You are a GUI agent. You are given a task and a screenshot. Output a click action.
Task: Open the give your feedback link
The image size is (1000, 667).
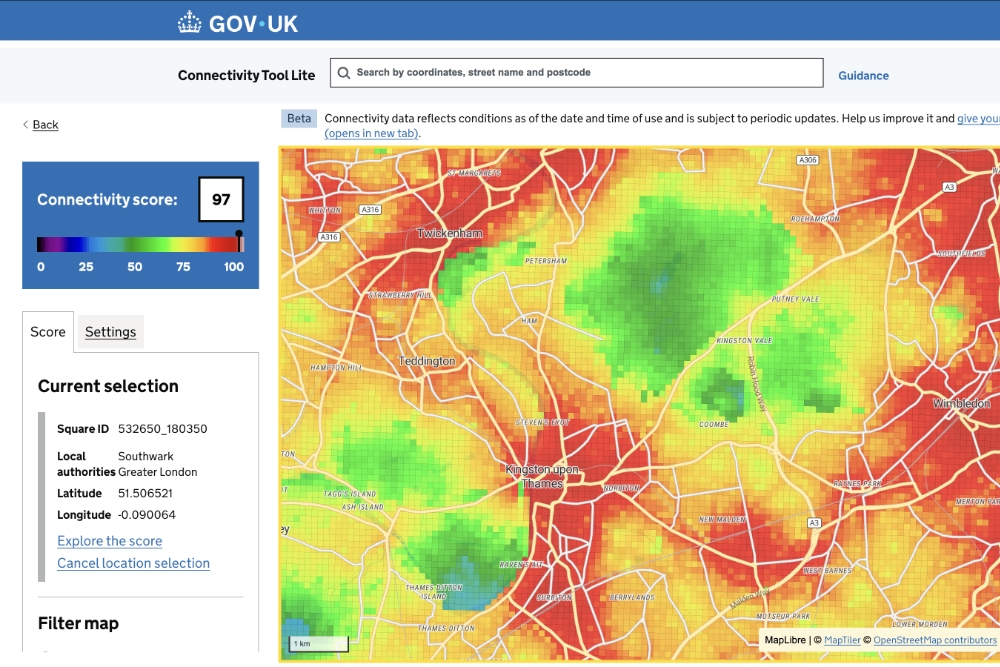click(x=977, y=119)
